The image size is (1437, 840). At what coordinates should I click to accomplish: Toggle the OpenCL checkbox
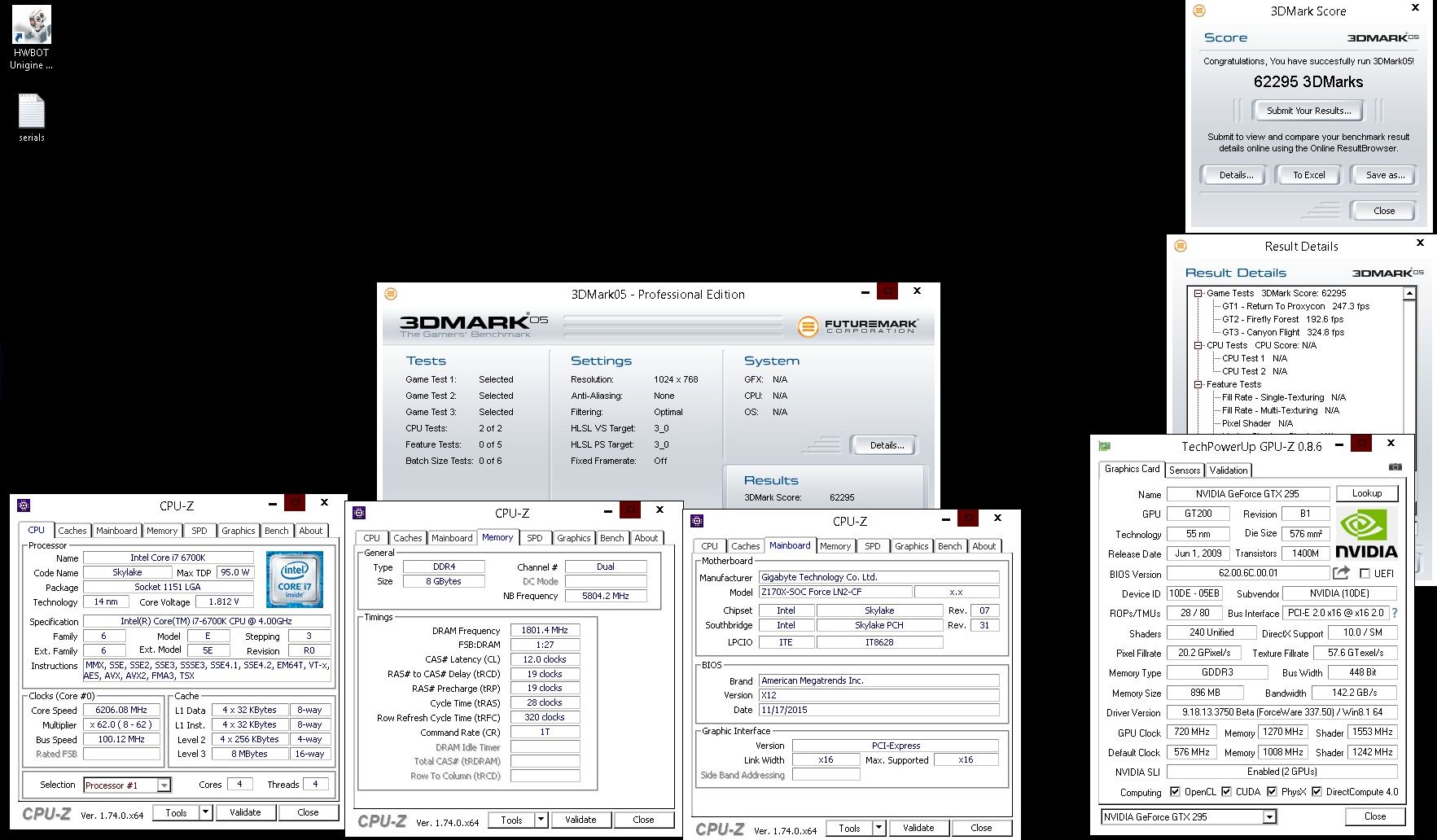pyautogui.click(x=1175, y=791)
